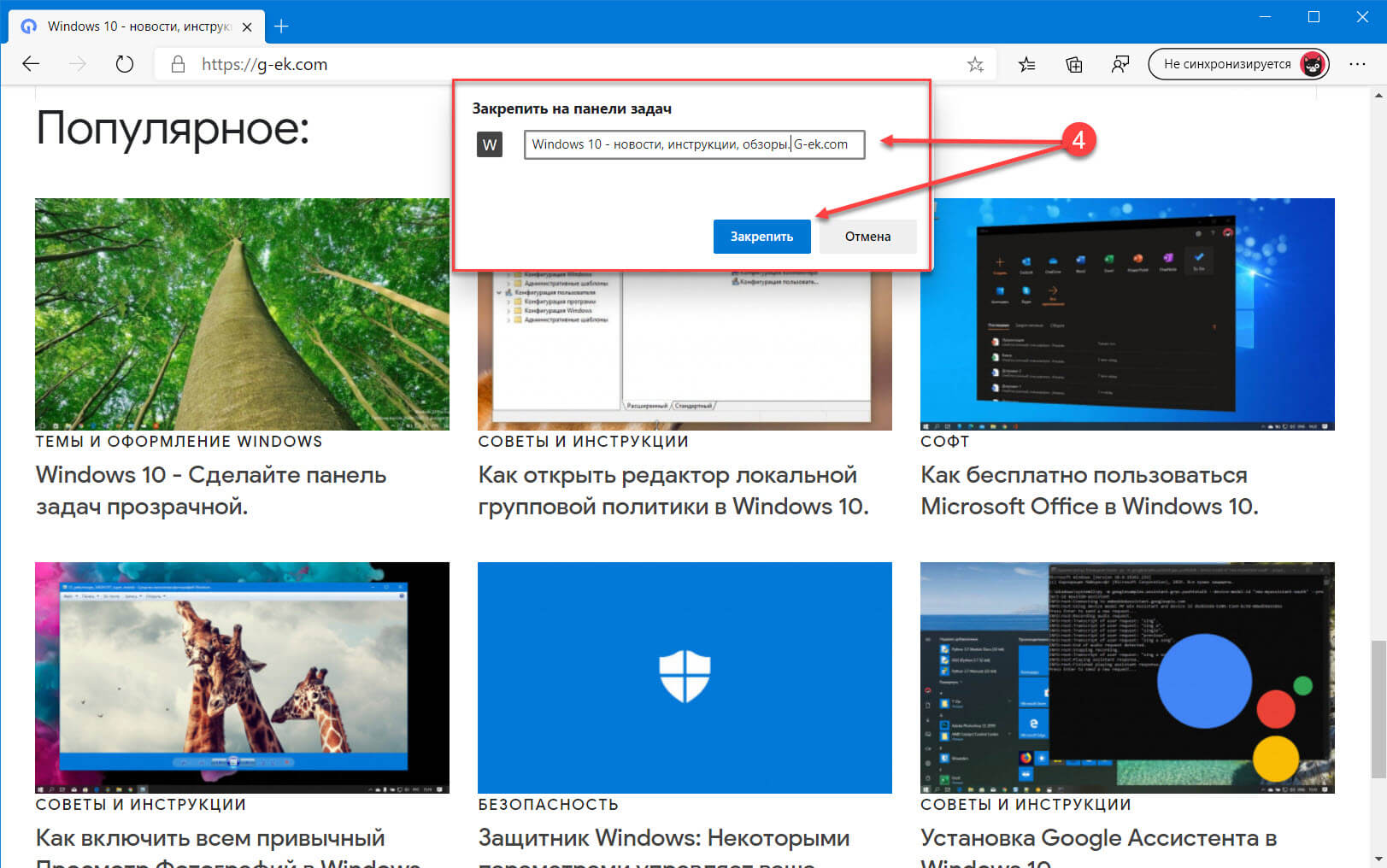Reload the current page
The height and width of the screenshot is (868, 1387).
(x=125, y=64)
